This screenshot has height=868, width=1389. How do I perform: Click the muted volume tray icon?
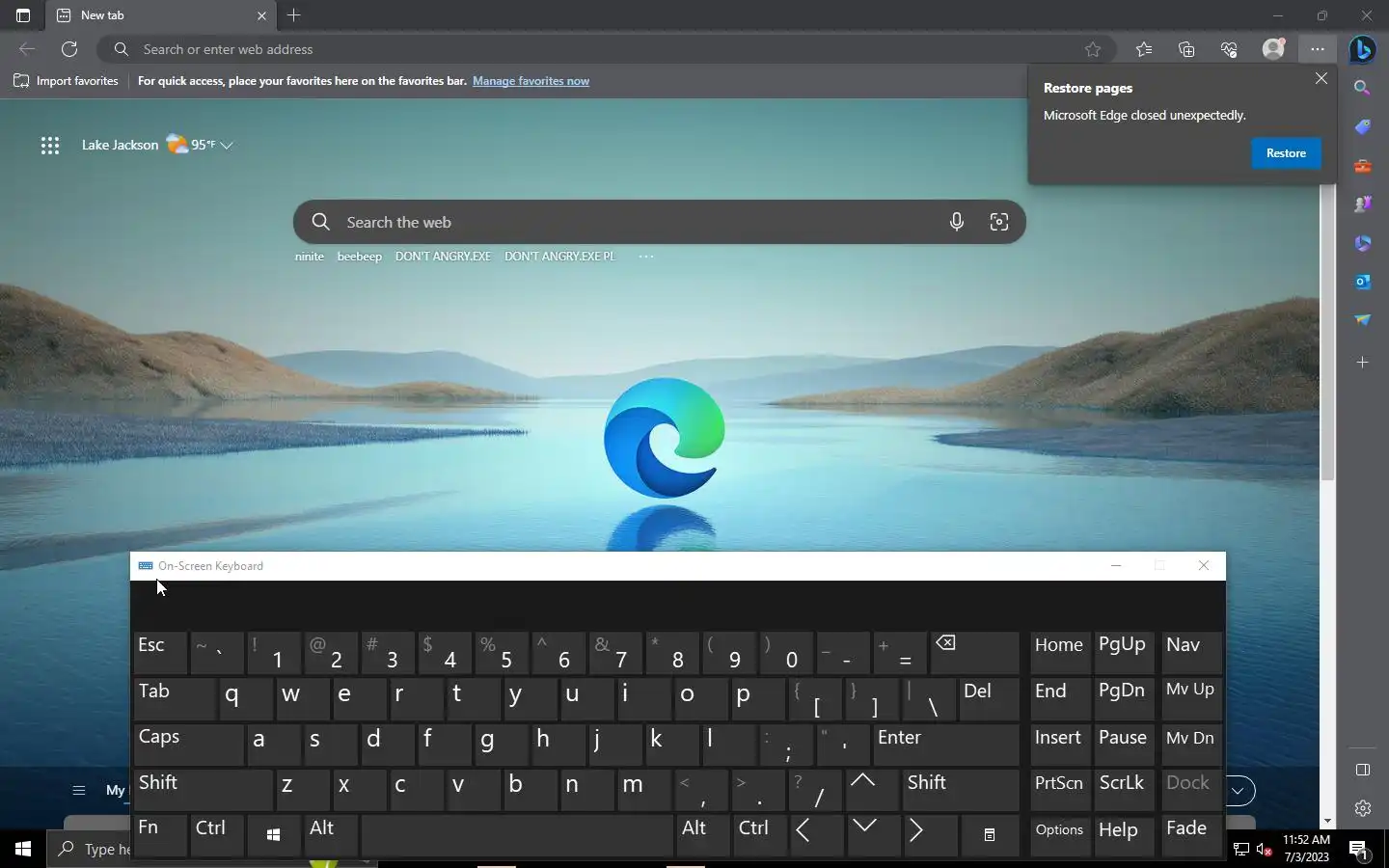[x=1265, y=850]
